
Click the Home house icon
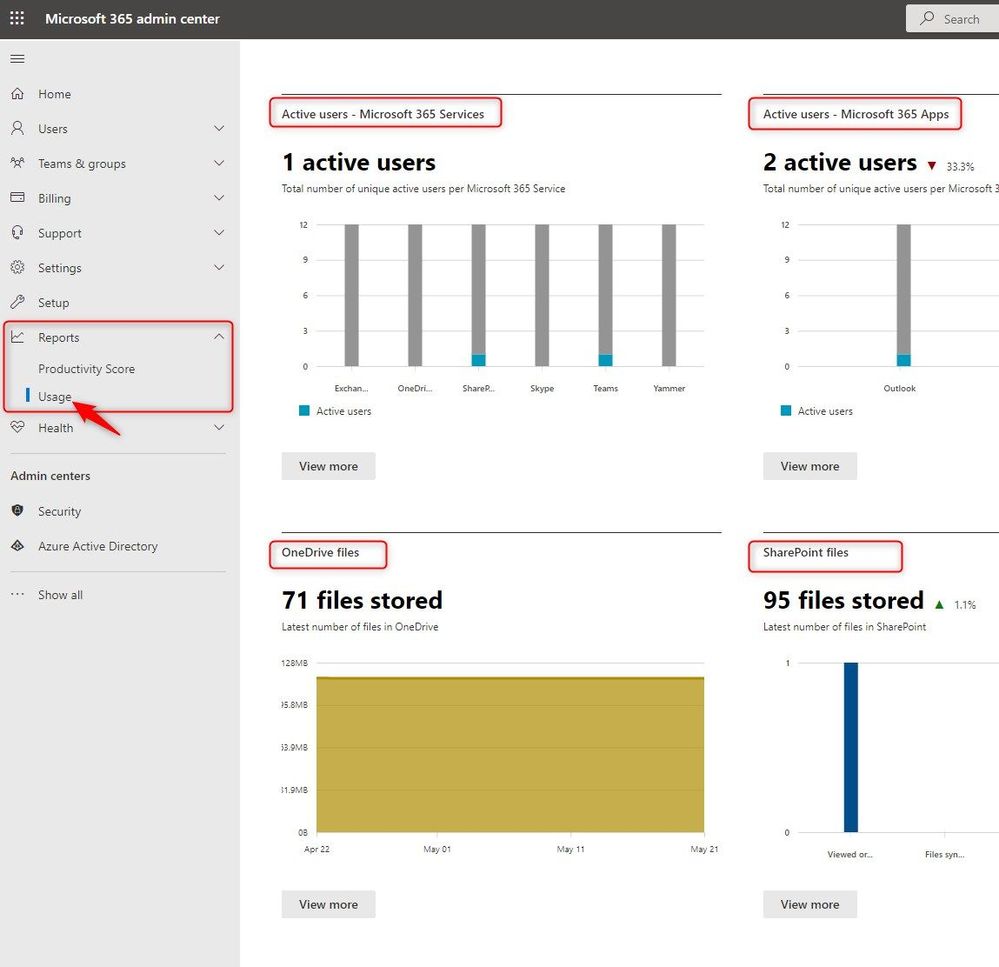click(18, 94)
